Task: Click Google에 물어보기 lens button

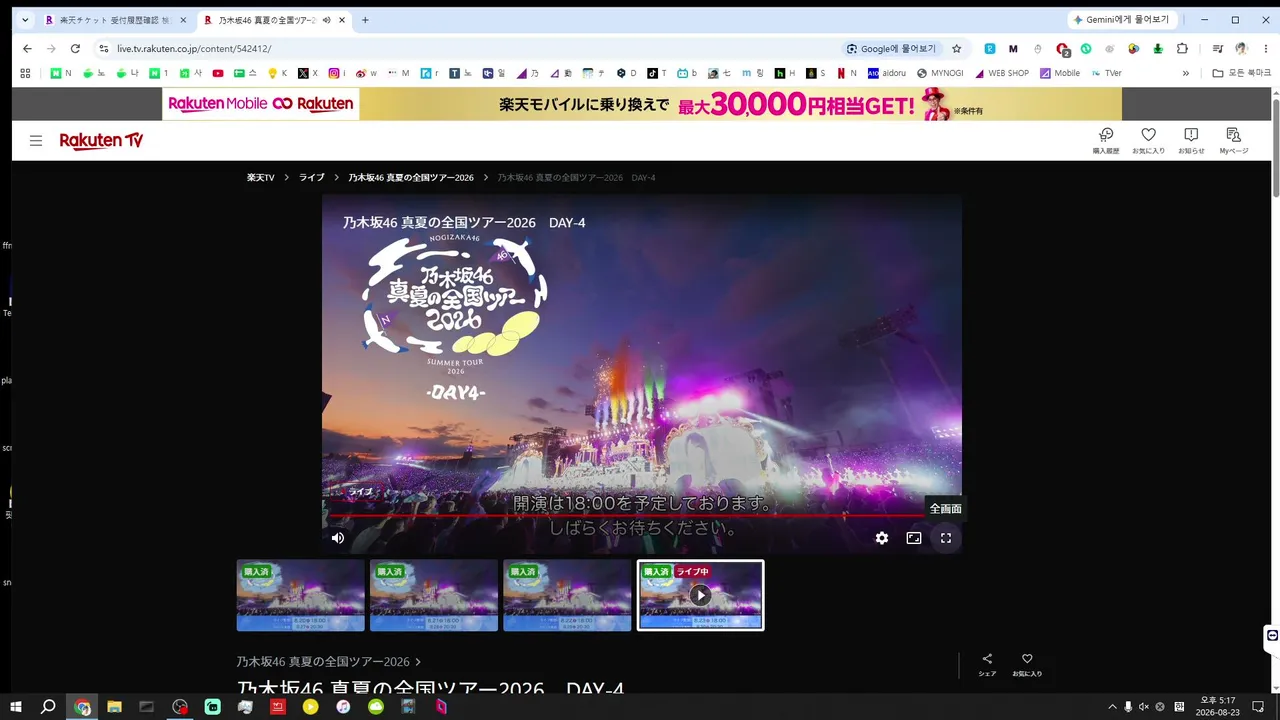Action: click(892, 48)
